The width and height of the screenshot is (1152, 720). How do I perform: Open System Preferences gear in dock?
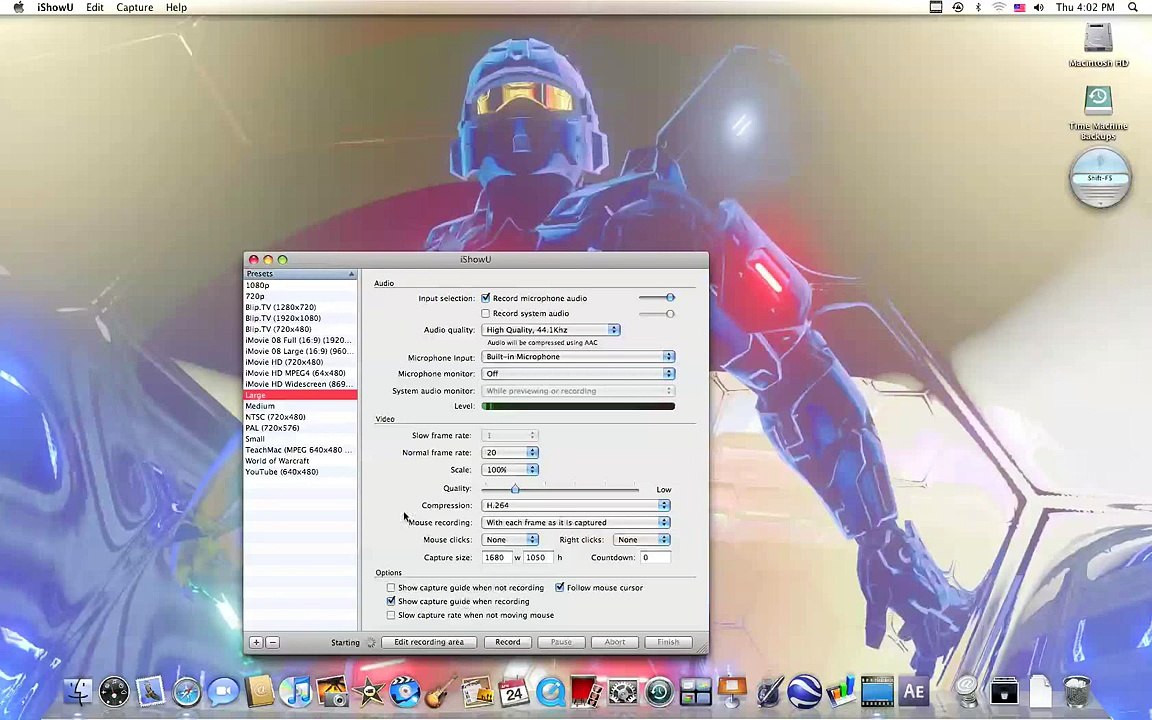click(x=623, y=691)
